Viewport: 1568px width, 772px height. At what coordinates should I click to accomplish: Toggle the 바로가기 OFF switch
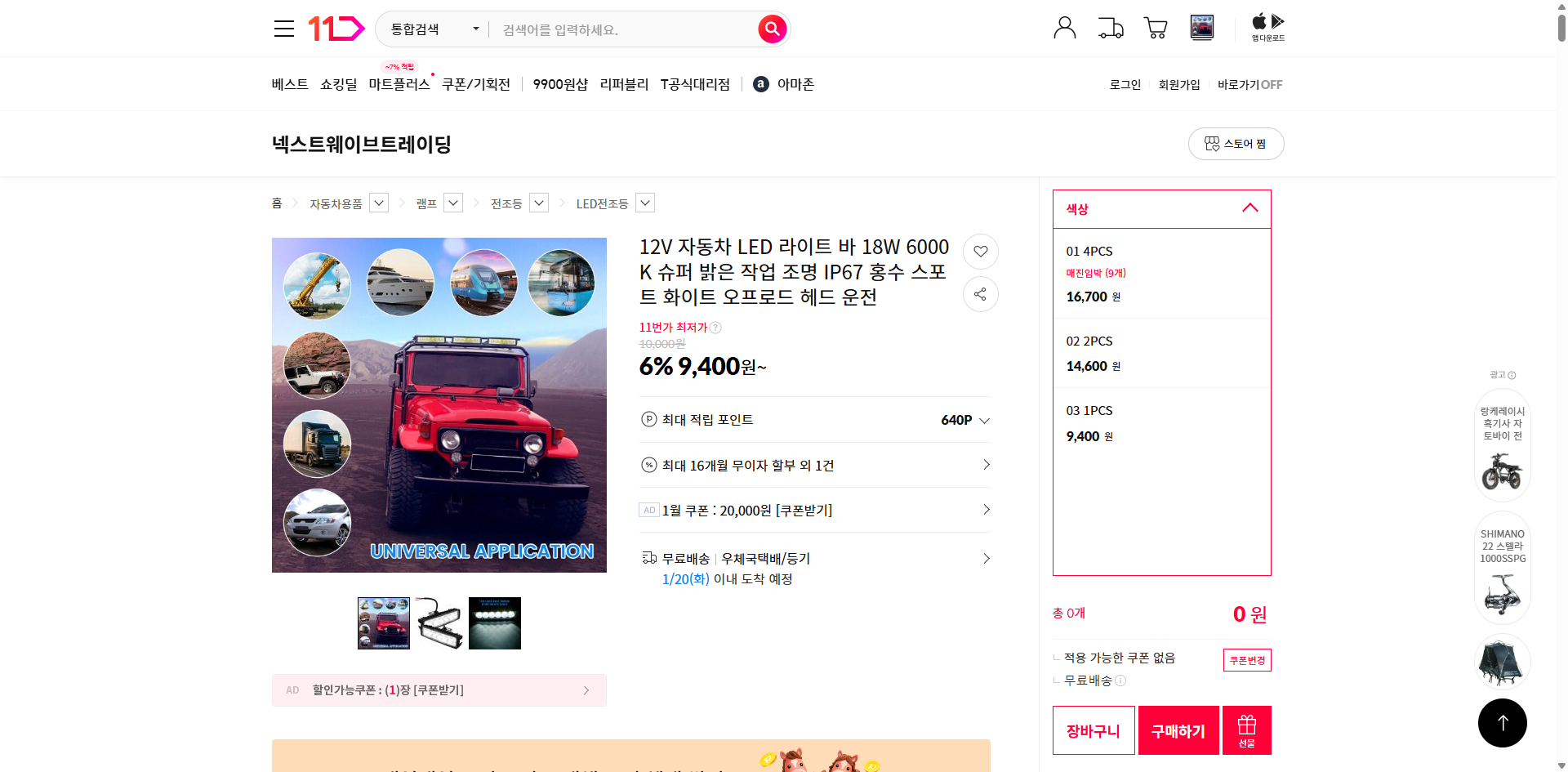click(1248, 84)
